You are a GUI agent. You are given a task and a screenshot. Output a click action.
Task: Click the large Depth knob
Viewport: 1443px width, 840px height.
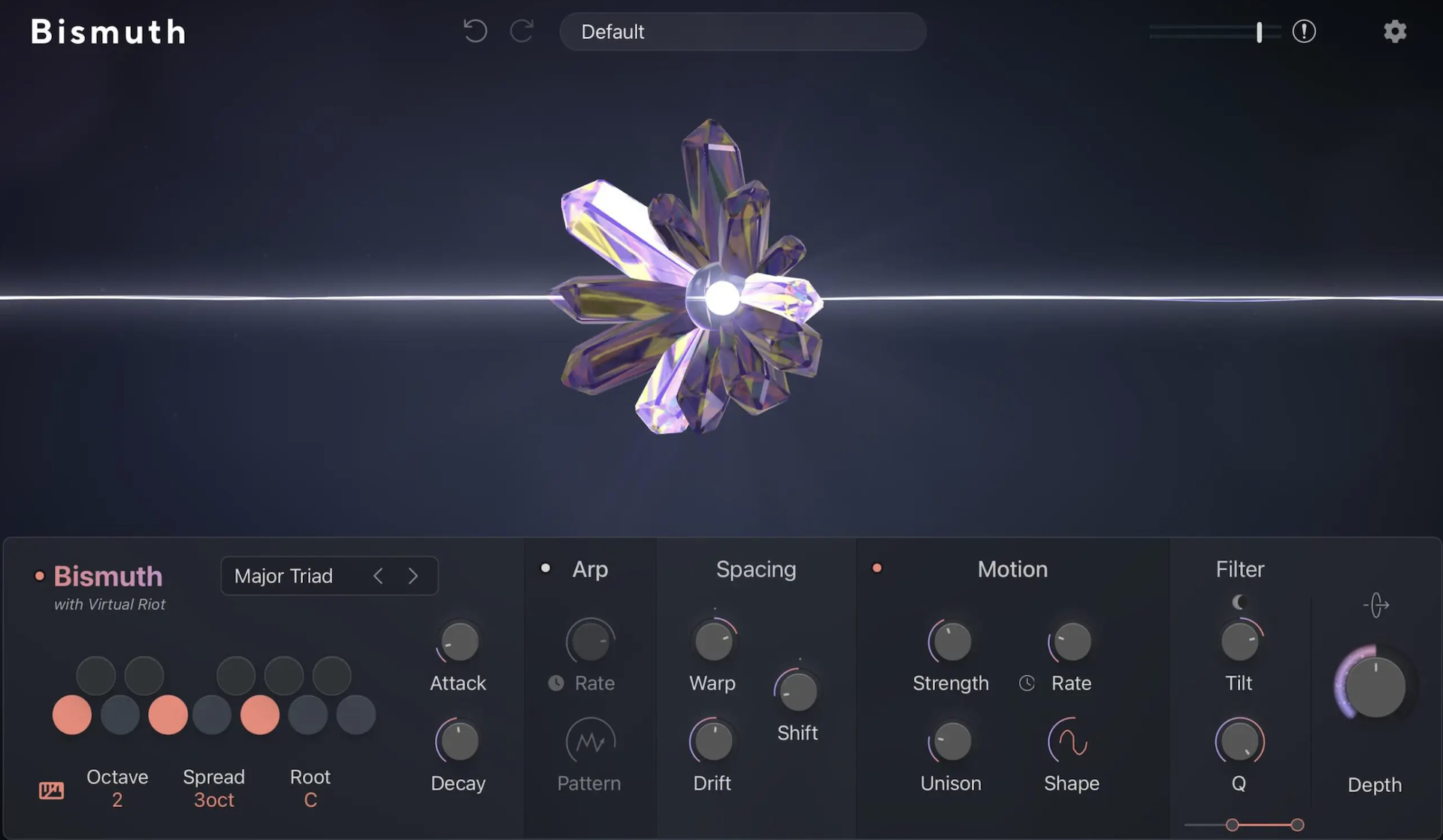tap(1375, 685)
